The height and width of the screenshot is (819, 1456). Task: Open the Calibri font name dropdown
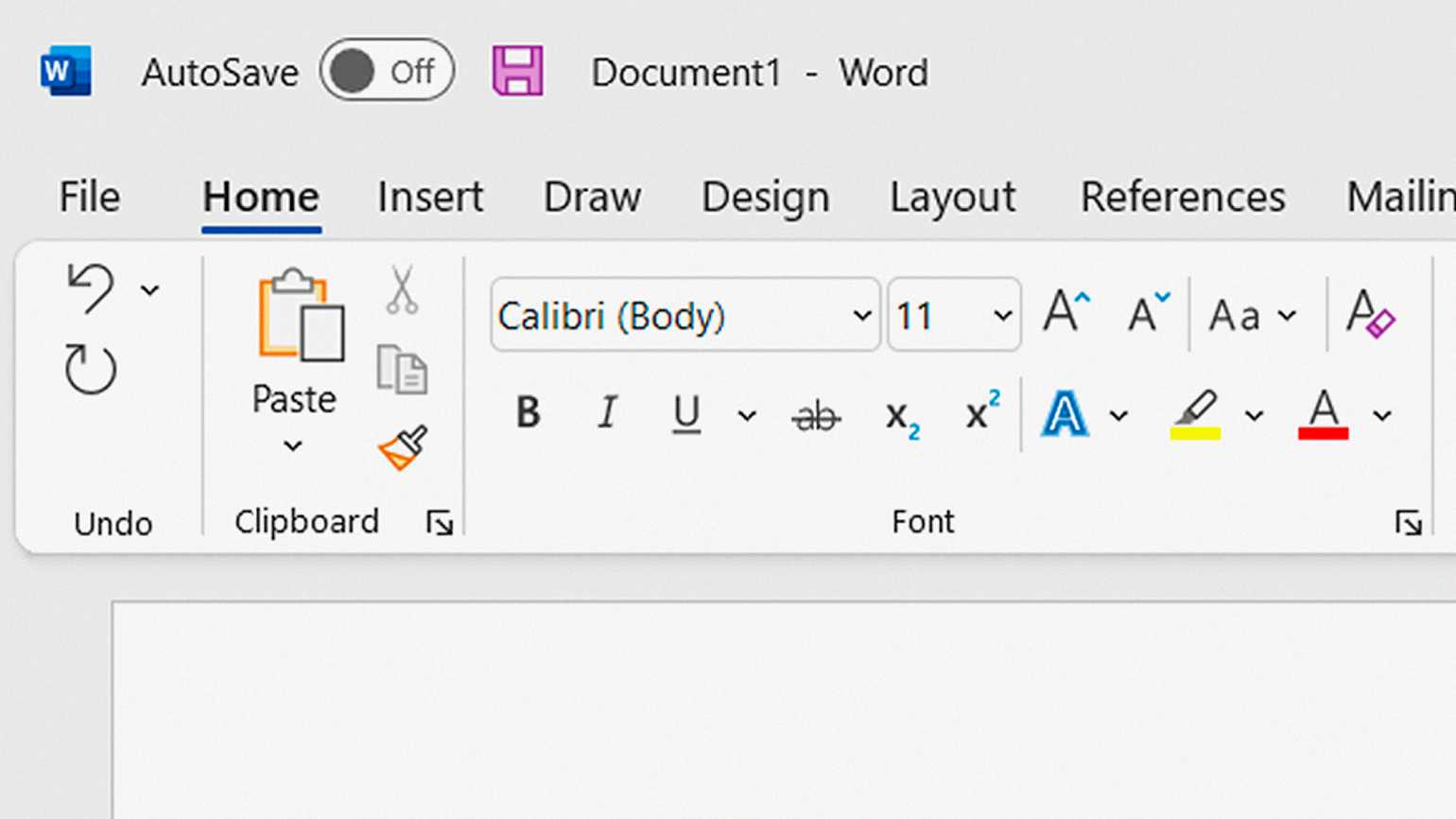(x=861, y=315)
